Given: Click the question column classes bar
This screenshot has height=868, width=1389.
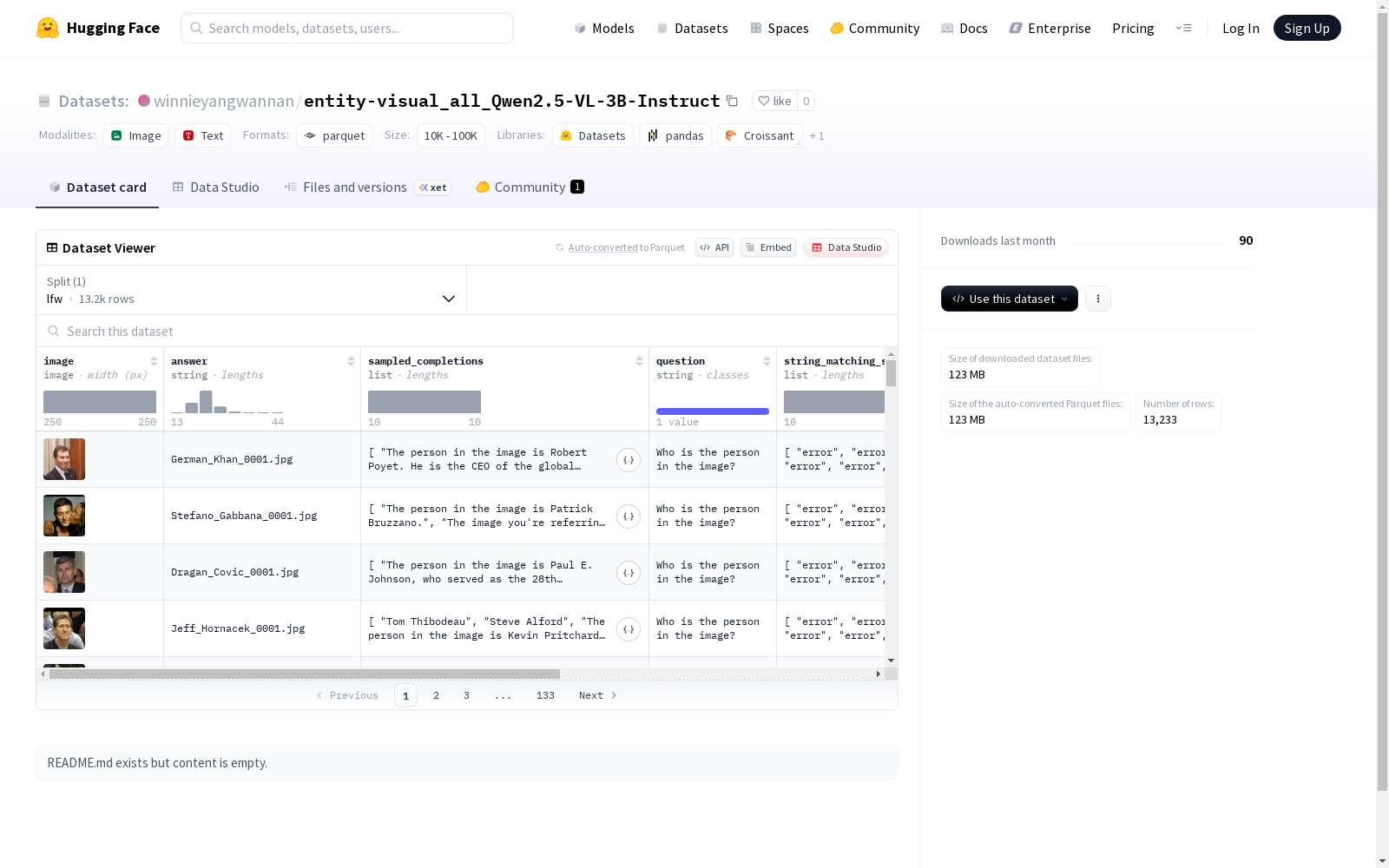Looking at the screenshot, I should pyautogui.click(x=713, y=411).
